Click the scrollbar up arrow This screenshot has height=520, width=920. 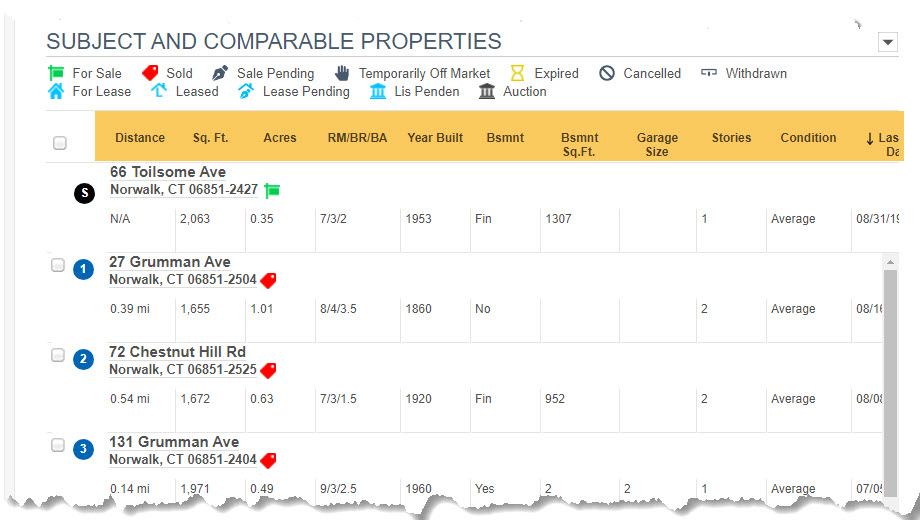(x=890, y=262)
